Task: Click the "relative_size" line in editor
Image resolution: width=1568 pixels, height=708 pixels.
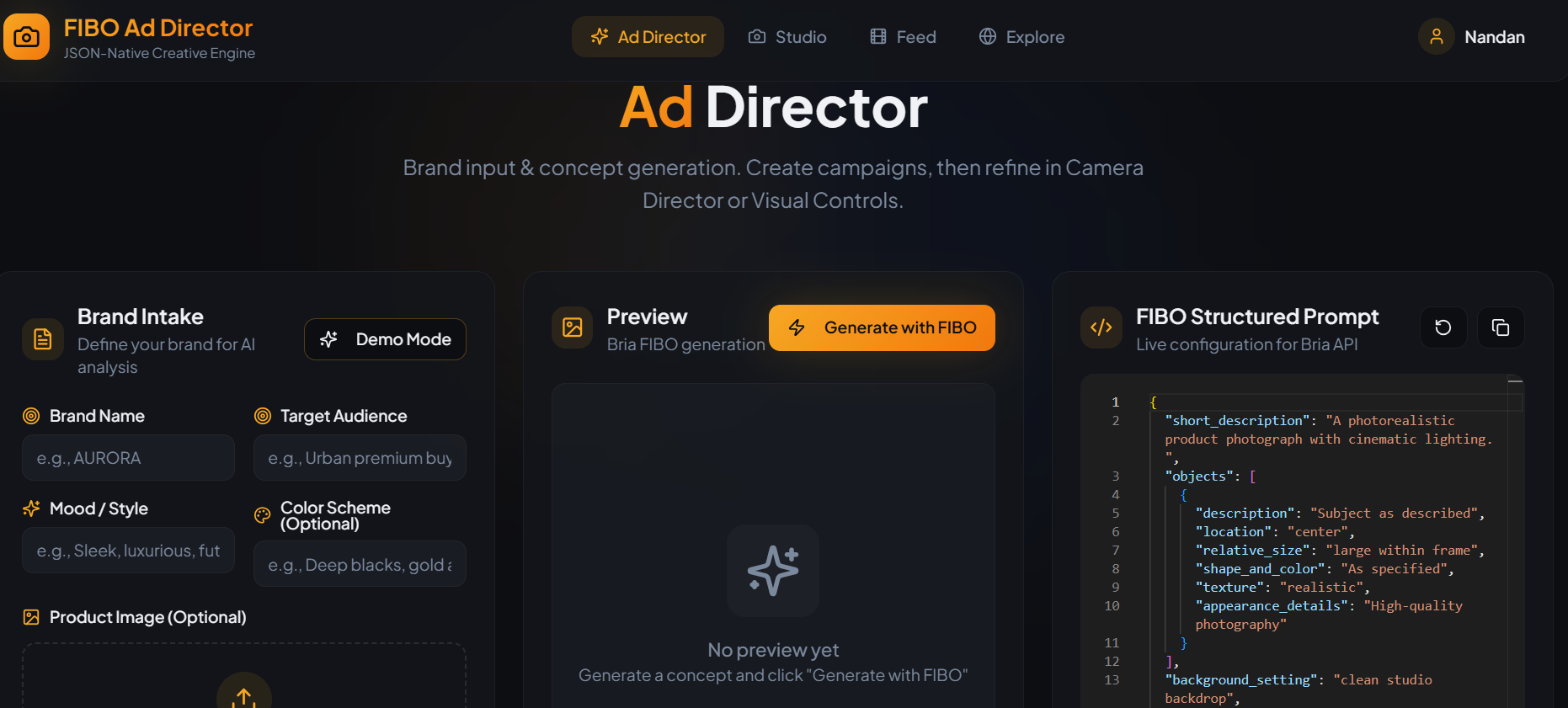Action: click(1340, 551)
